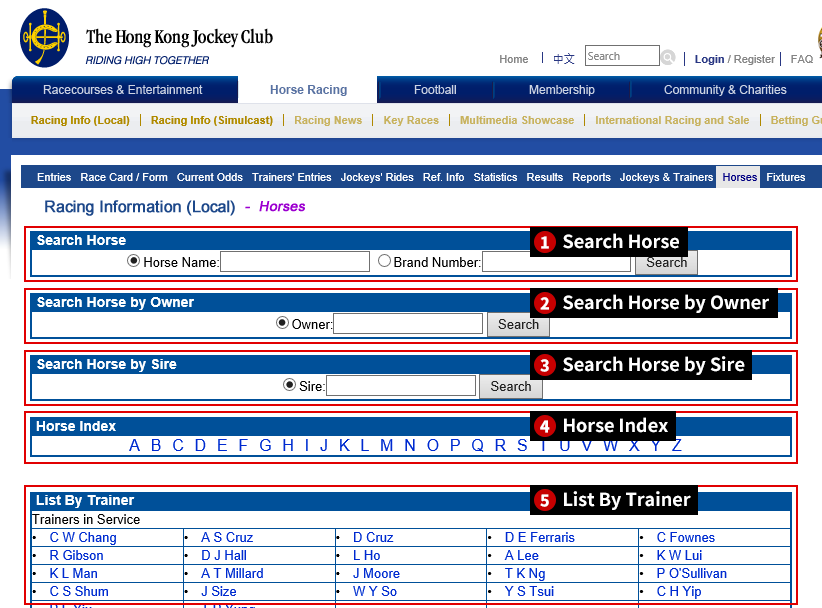Viewport: 822px width, 608px height.
Task: Click the Owner text input field
Action: pyautogui.click(x=408, y=324)
